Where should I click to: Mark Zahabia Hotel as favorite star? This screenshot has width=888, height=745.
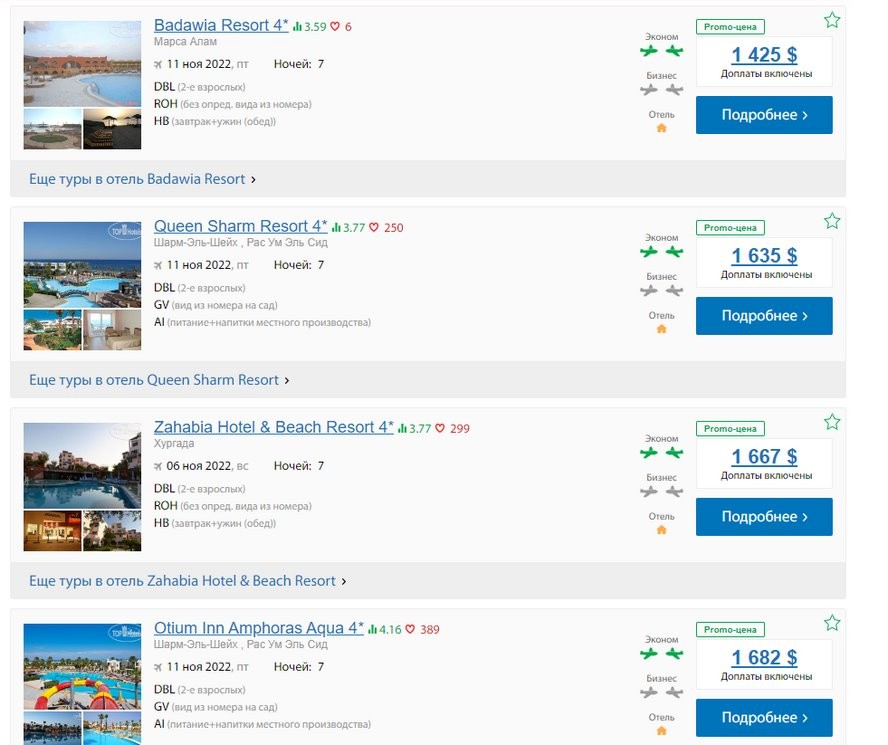point(832,422)
